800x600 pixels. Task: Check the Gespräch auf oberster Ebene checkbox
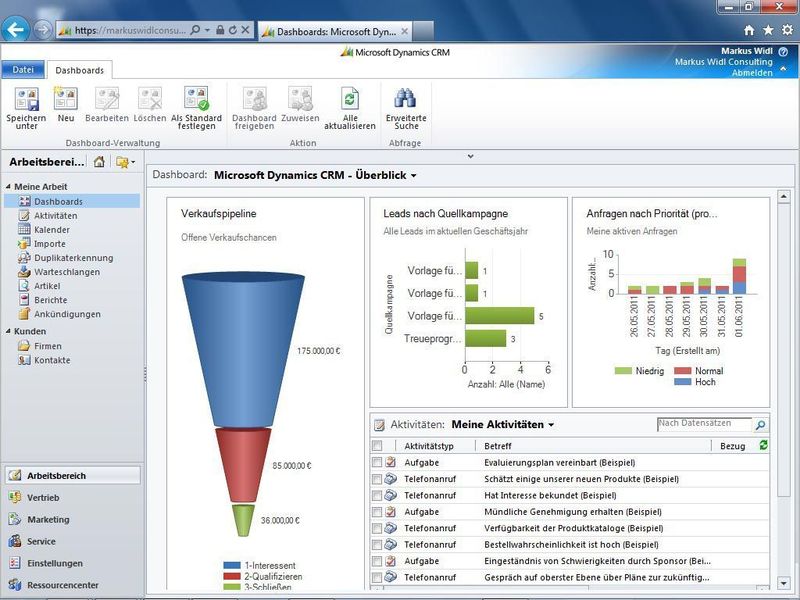coord(377,577)
